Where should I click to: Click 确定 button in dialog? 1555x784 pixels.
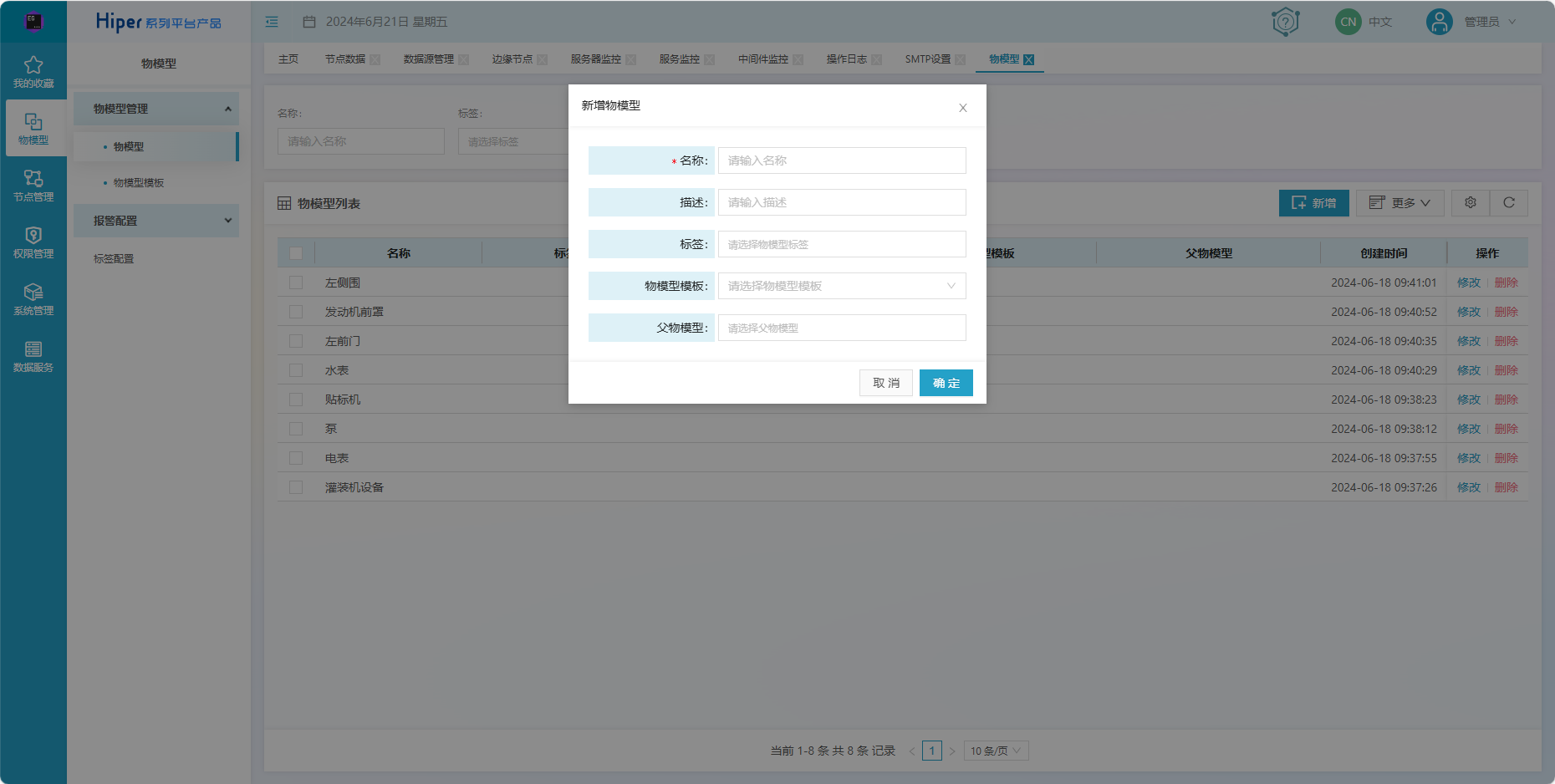pos(946,383)
